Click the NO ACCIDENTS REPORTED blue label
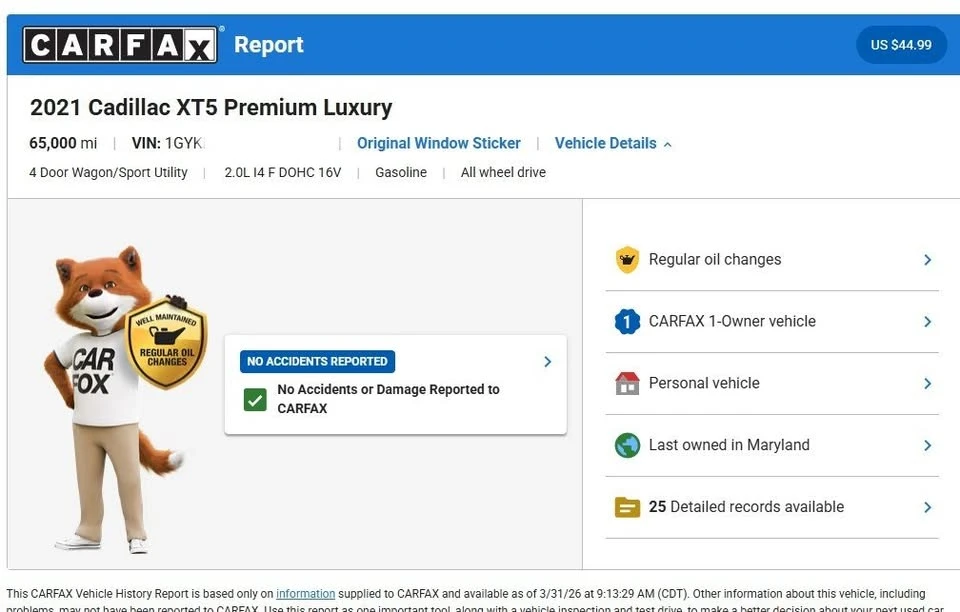The width and height of the screenshot is (960, 612). coord(317,361)
